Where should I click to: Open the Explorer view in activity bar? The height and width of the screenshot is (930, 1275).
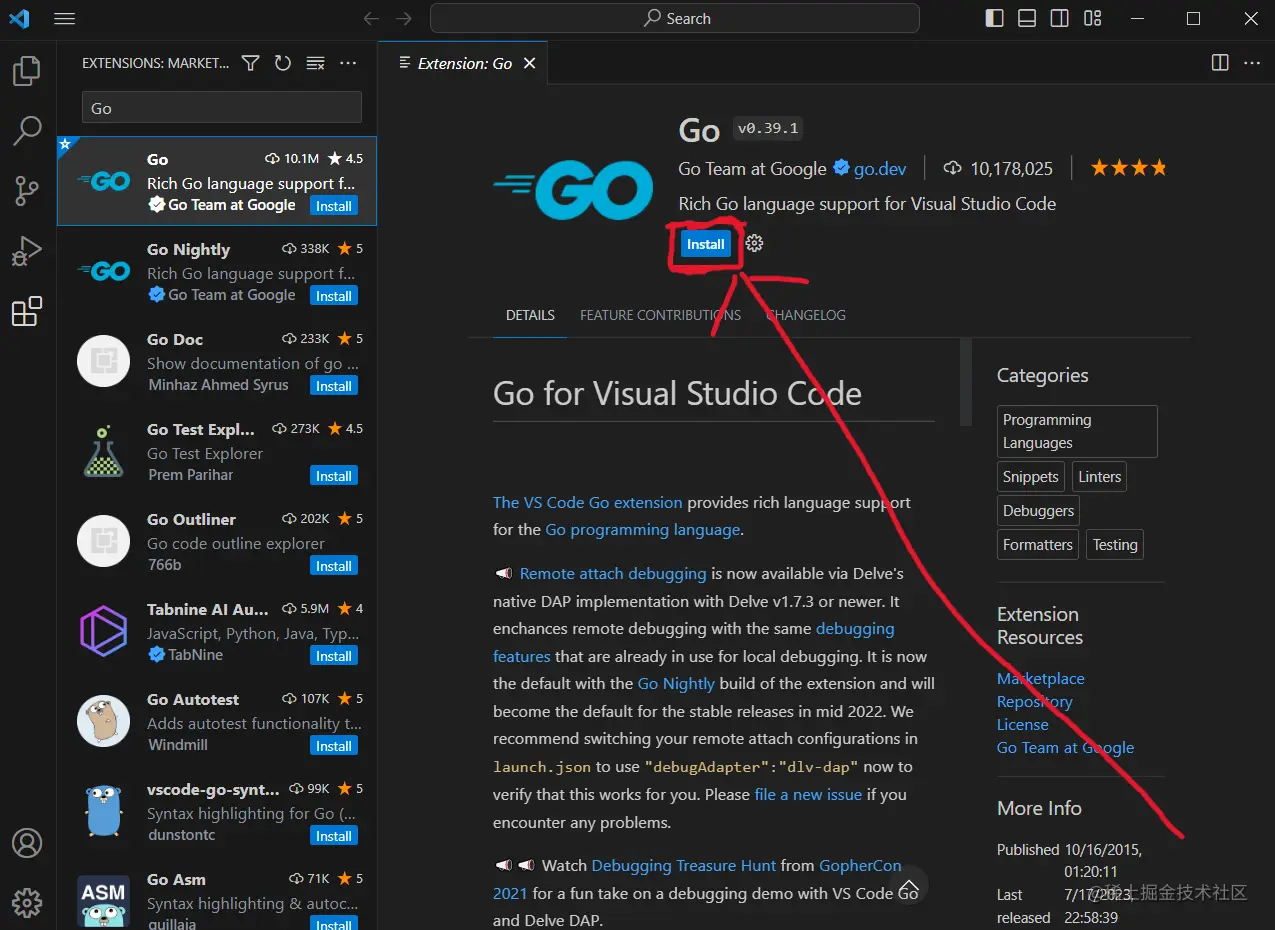pyautogui.click(x=27, y=70)
